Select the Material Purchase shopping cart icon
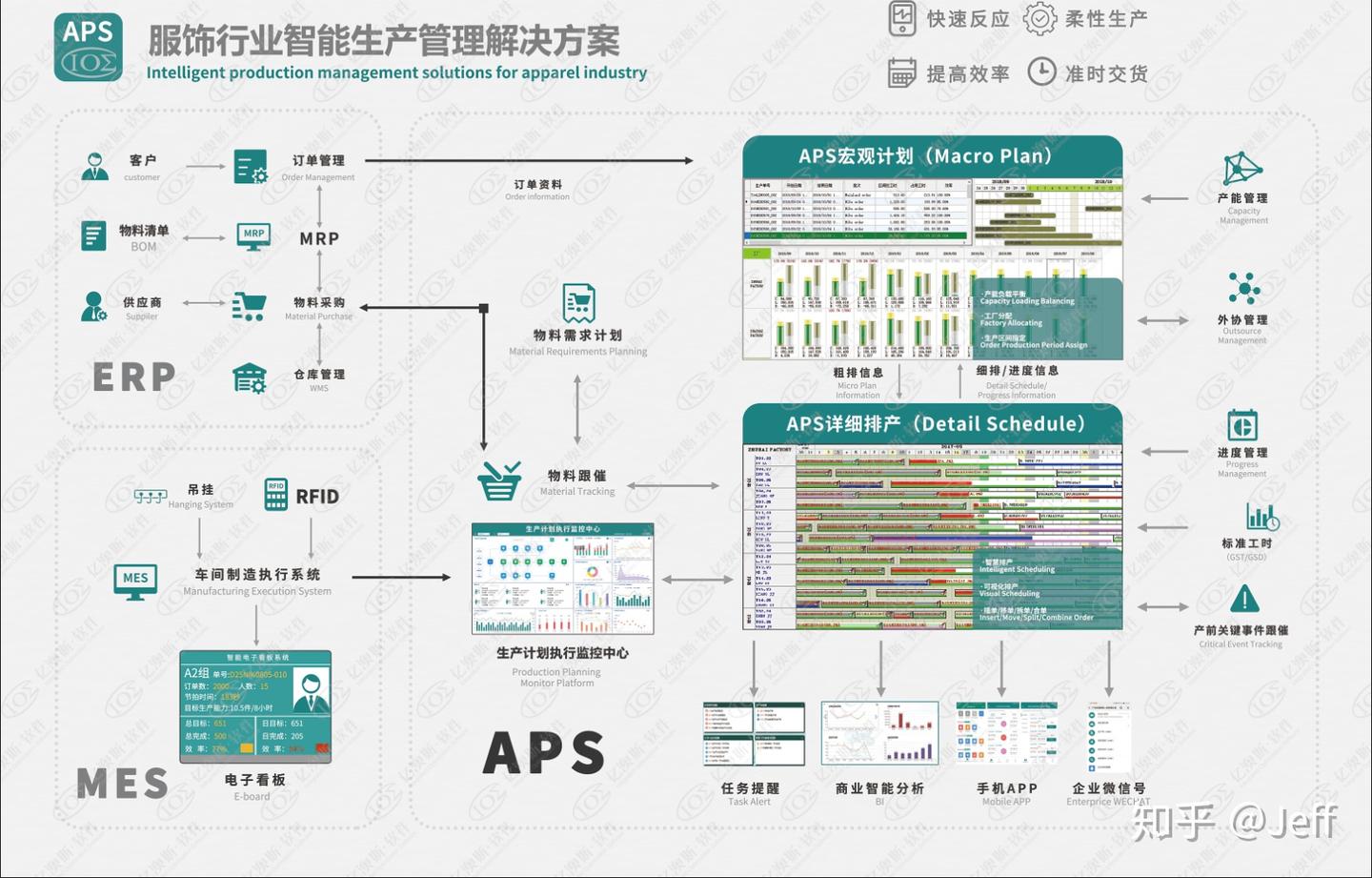The image size is (1372, 878). click(247, 303)
